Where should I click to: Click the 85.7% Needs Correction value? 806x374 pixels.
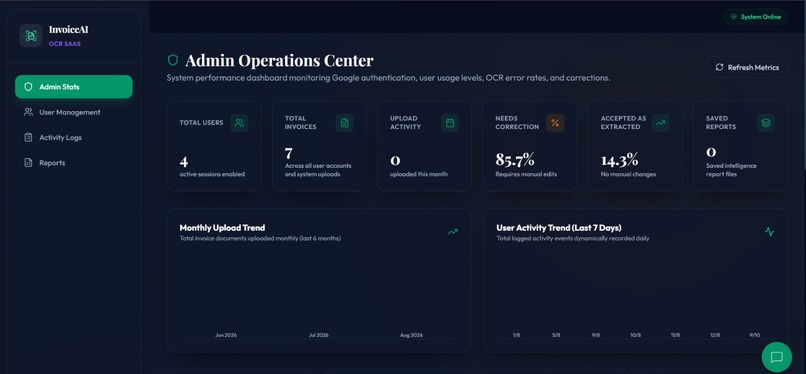(515, 160)
